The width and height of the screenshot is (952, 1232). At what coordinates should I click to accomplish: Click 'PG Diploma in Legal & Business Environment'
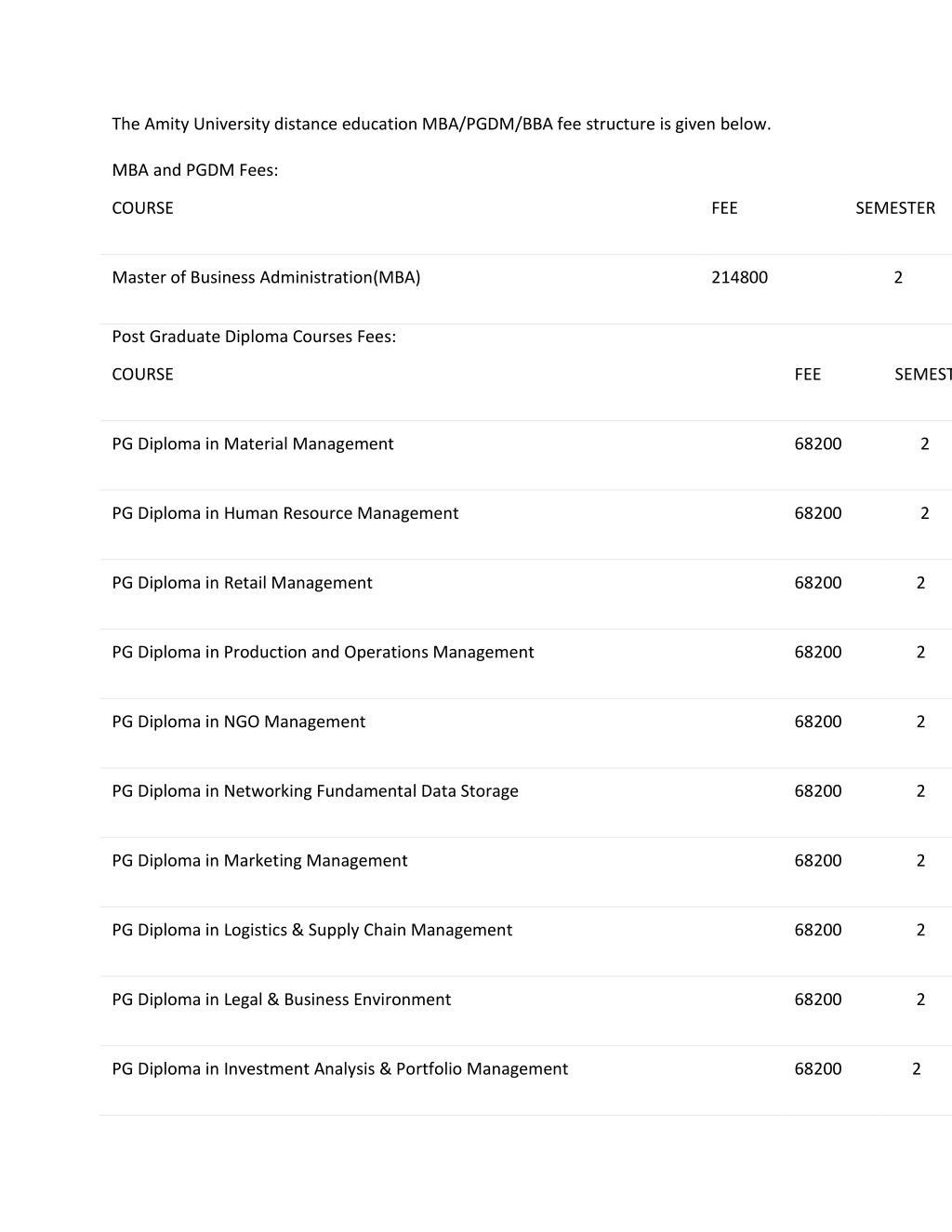click(x=281, y=1000)
